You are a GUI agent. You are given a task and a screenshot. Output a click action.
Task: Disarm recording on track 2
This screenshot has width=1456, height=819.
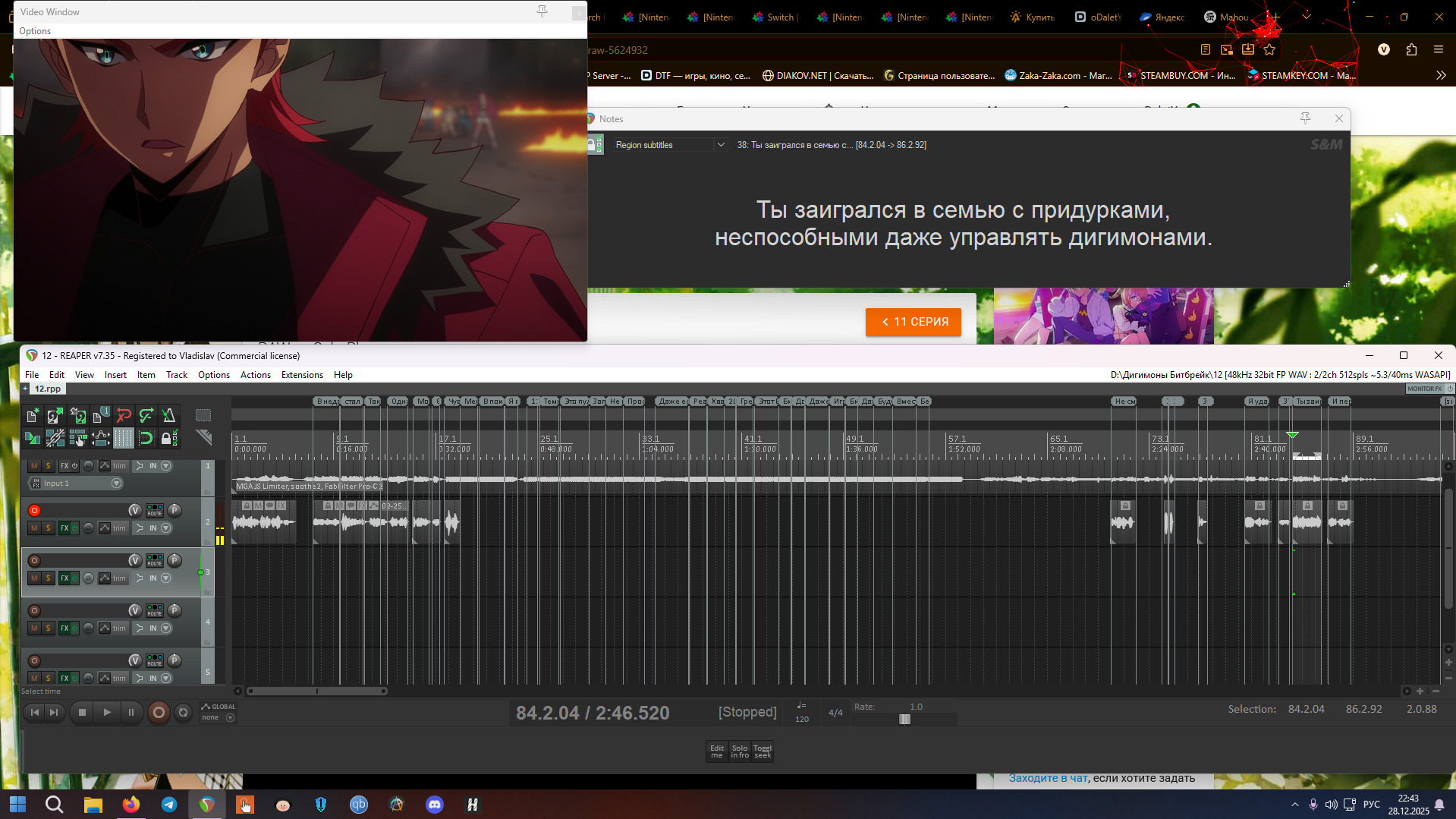pyautogui.click(x=34, y=511)
